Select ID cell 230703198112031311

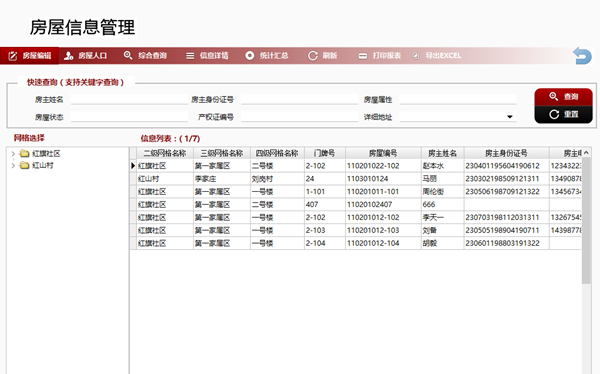506,217
